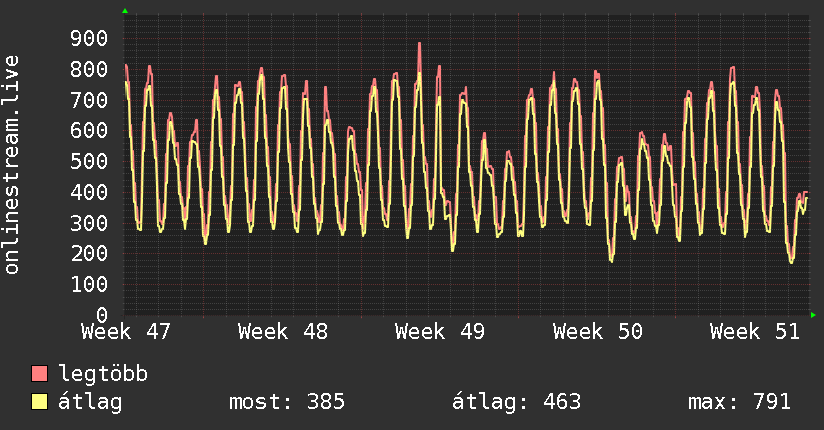Click the 600 y-axis label

[89, 130]
